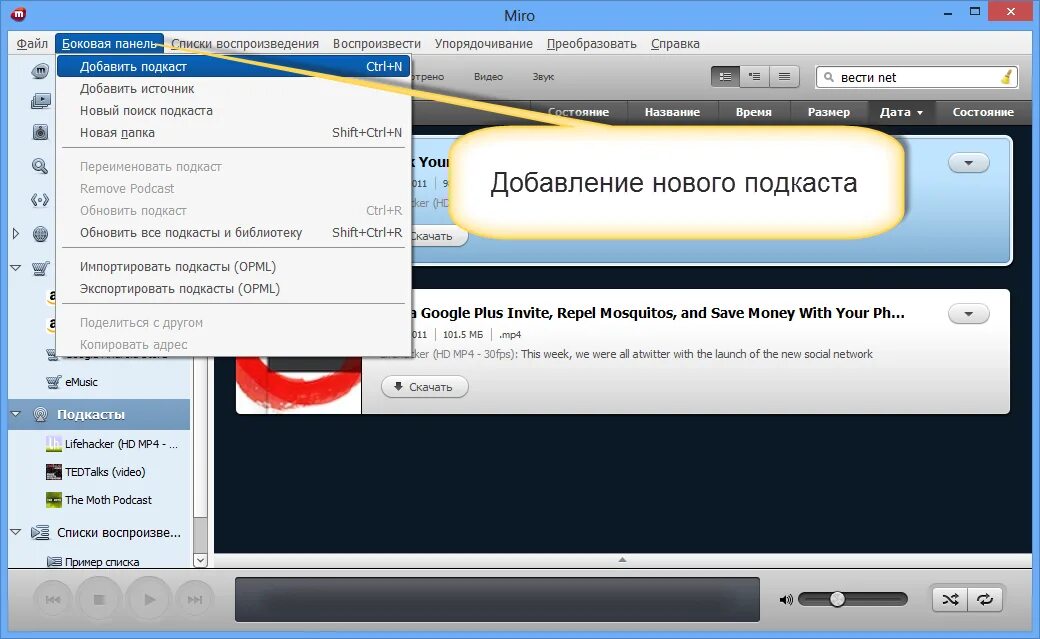
Task: Switch to the middle view mode button
Action: pyautogui.click(x=755, y=77)
